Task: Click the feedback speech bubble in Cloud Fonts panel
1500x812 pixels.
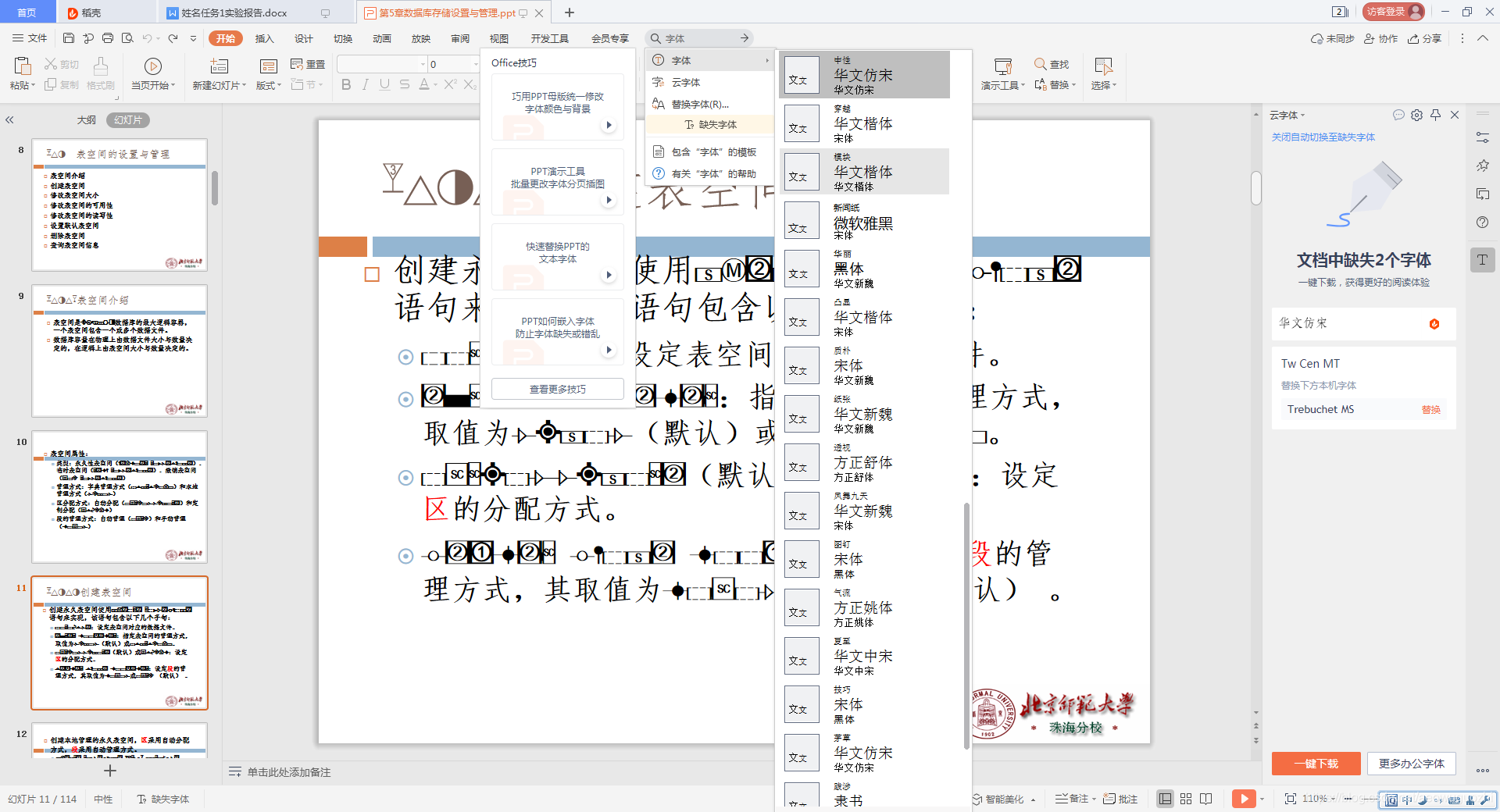Action: point(1398,115)
